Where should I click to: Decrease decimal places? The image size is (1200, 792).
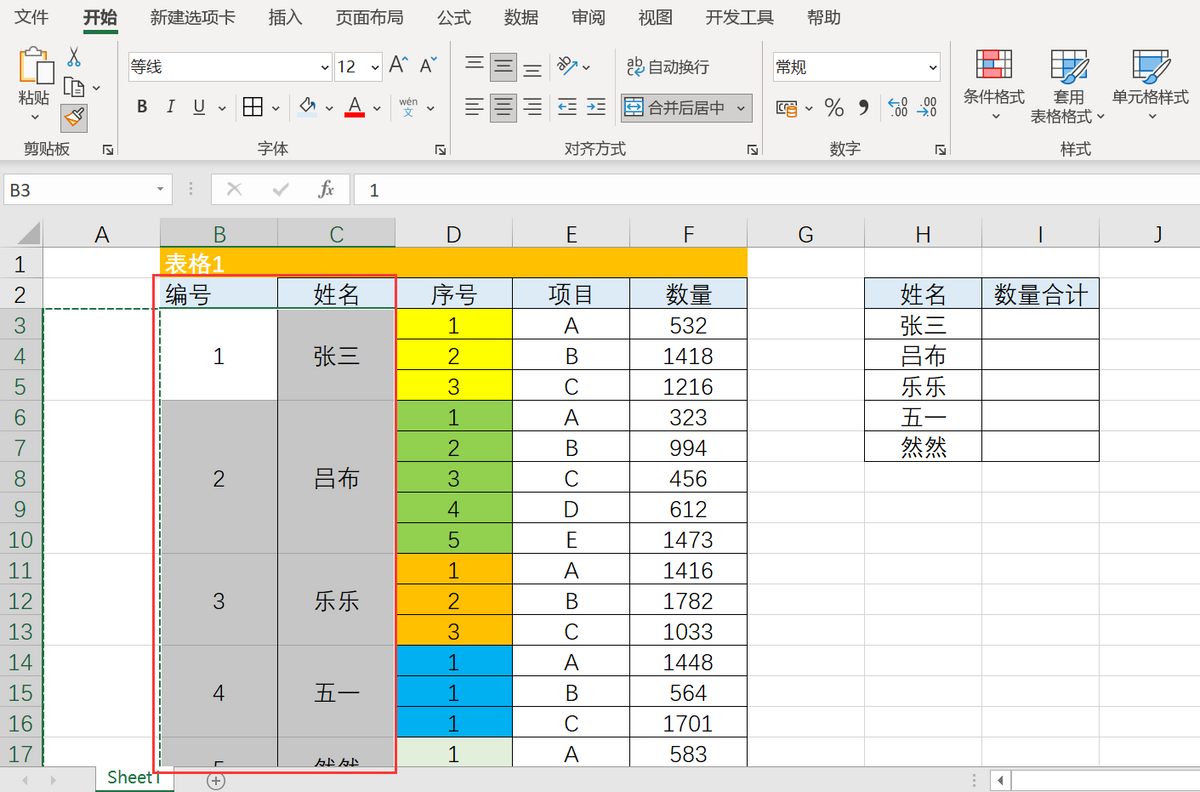click(x=928, y=108)
